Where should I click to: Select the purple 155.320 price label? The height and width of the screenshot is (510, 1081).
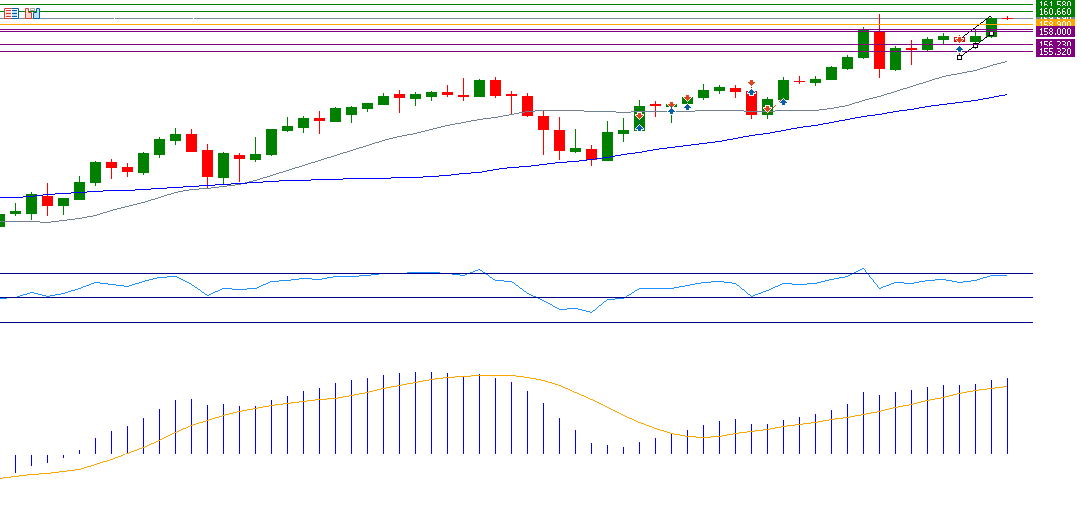(x=1055, y=52)
